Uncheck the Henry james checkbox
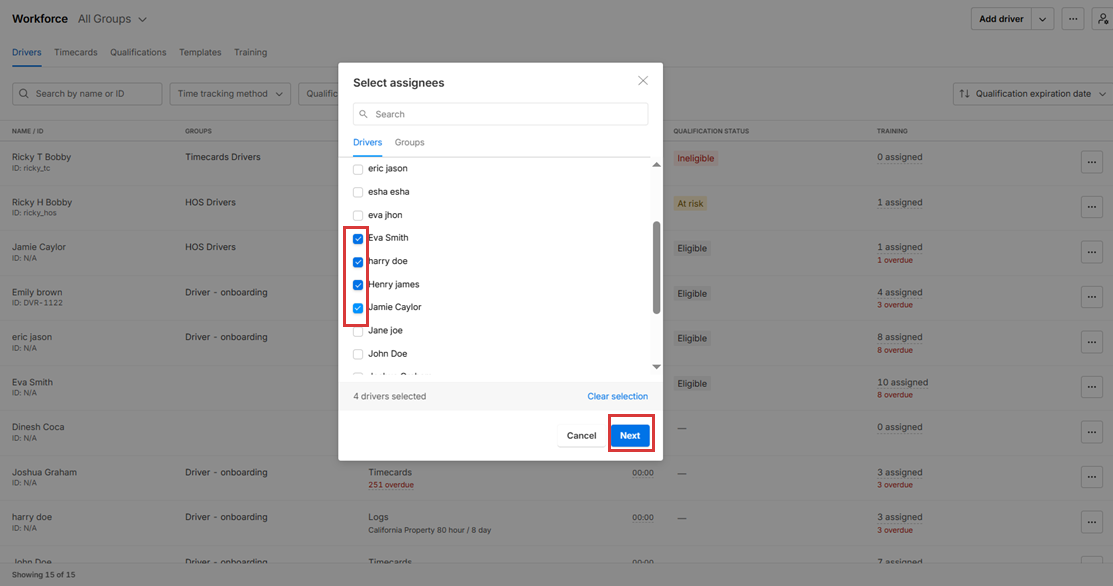The image size is (1113, 586). (x=358, y=285)
